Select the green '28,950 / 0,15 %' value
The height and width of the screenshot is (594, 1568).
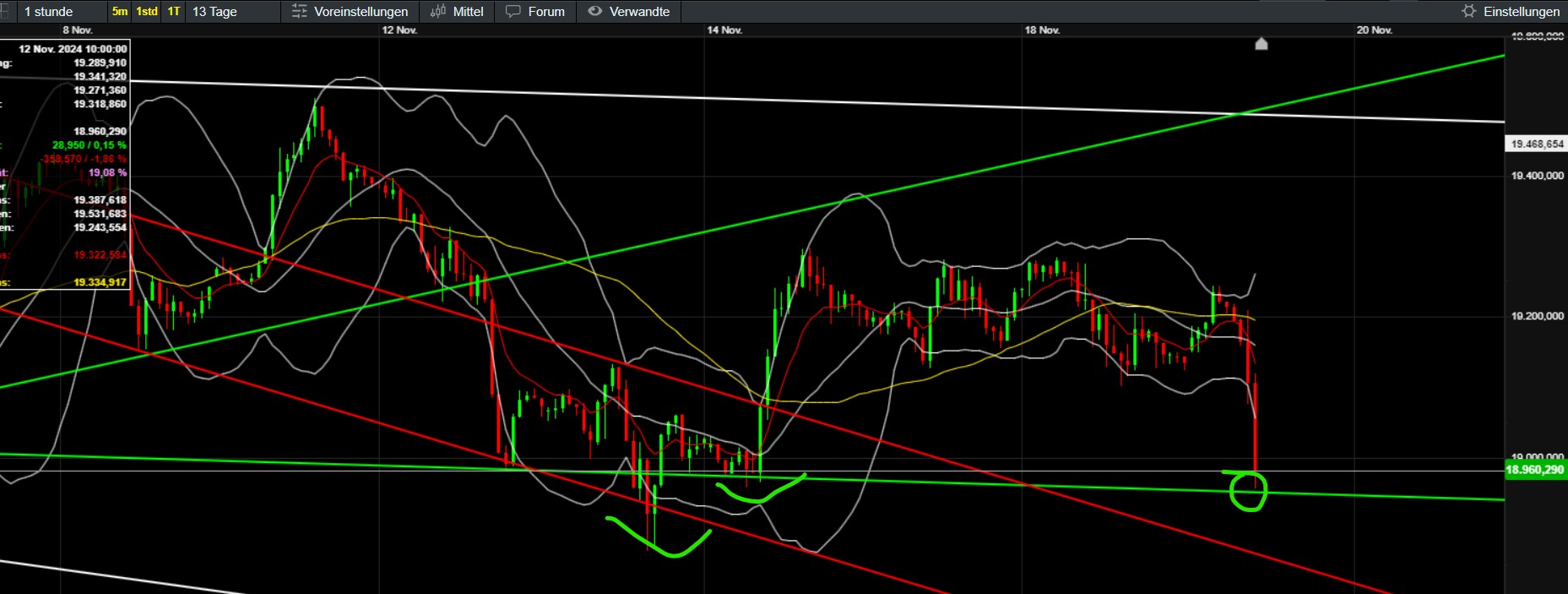(x=90, y=145)
